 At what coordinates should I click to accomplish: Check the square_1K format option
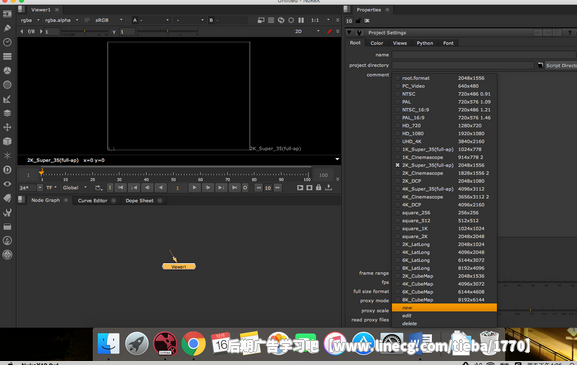(x=398, y=228)
